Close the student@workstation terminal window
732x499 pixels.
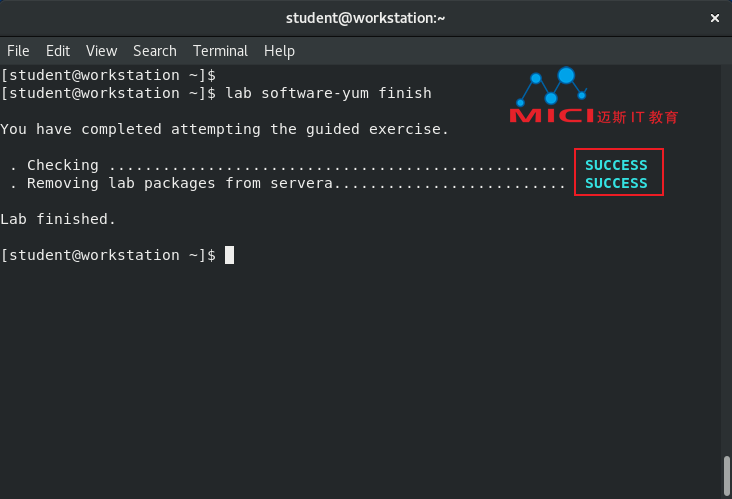tap(715, 18)
